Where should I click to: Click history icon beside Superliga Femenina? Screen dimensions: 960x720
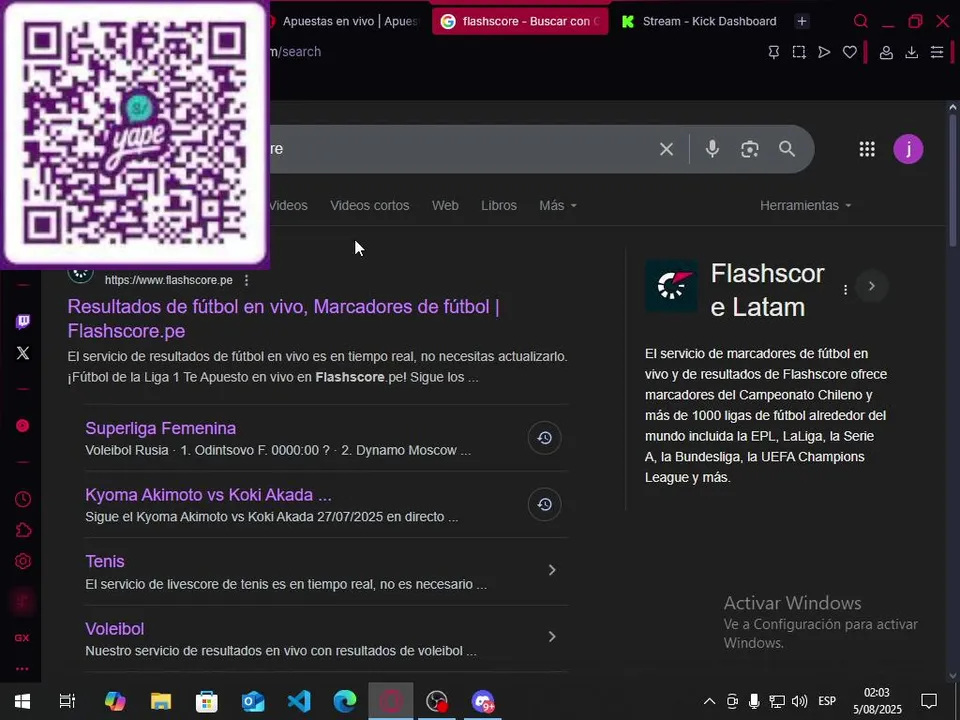544,438
